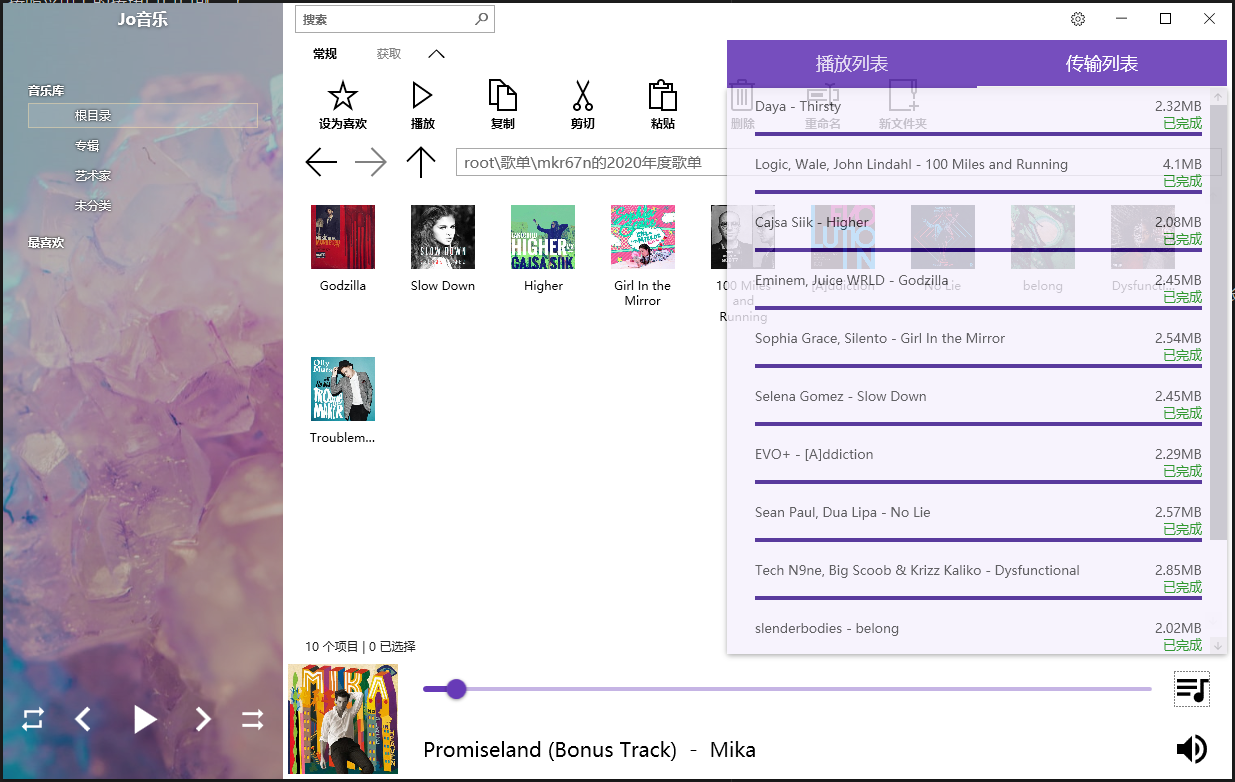Screen dimensions: 1235x782
Task: Click the Play toolbar icon
Action: pyautogui.click(x=422, y=96)
